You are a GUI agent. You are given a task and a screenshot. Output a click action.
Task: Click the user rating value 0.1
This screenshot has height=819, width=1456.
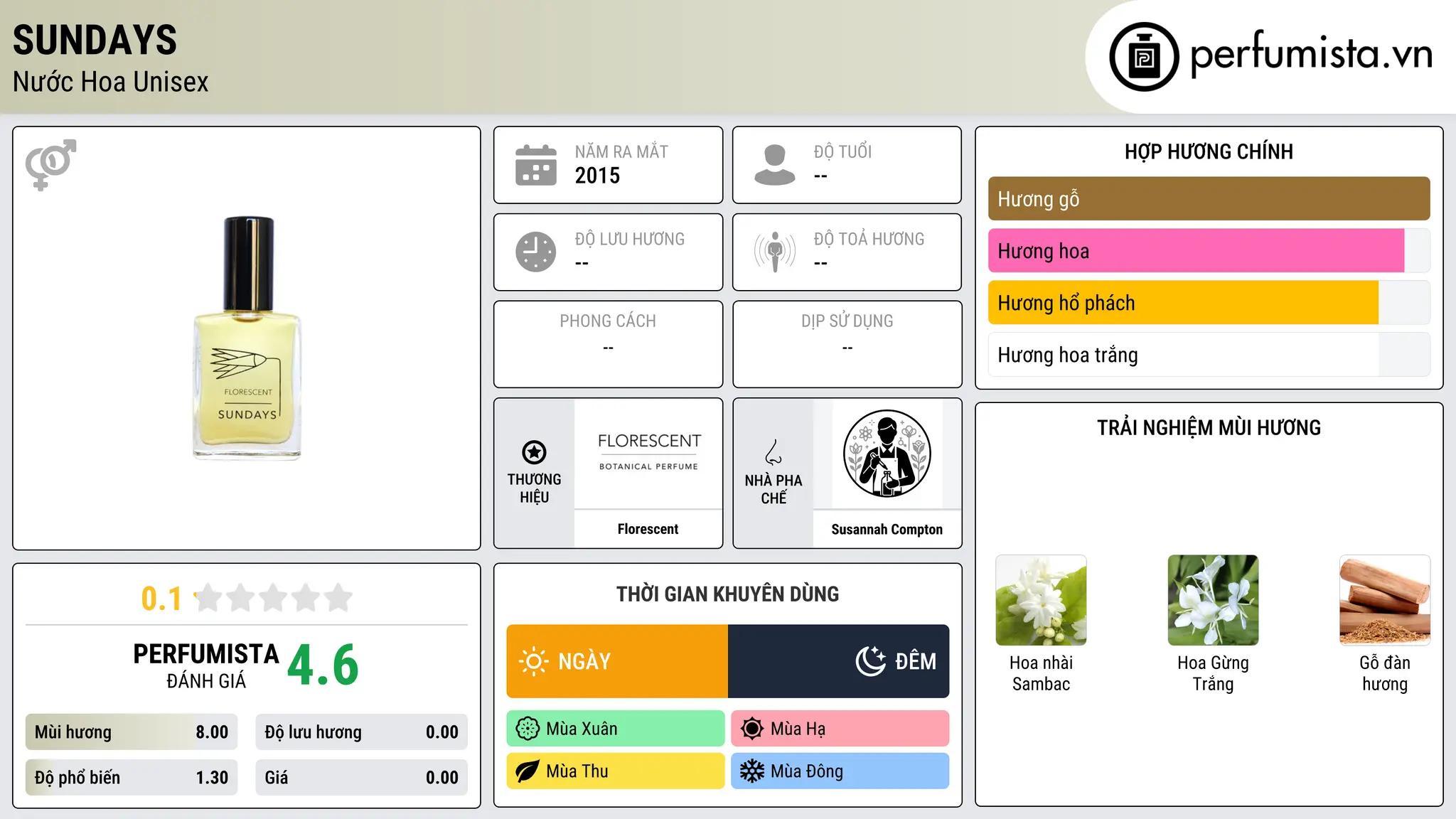point(161,599)
